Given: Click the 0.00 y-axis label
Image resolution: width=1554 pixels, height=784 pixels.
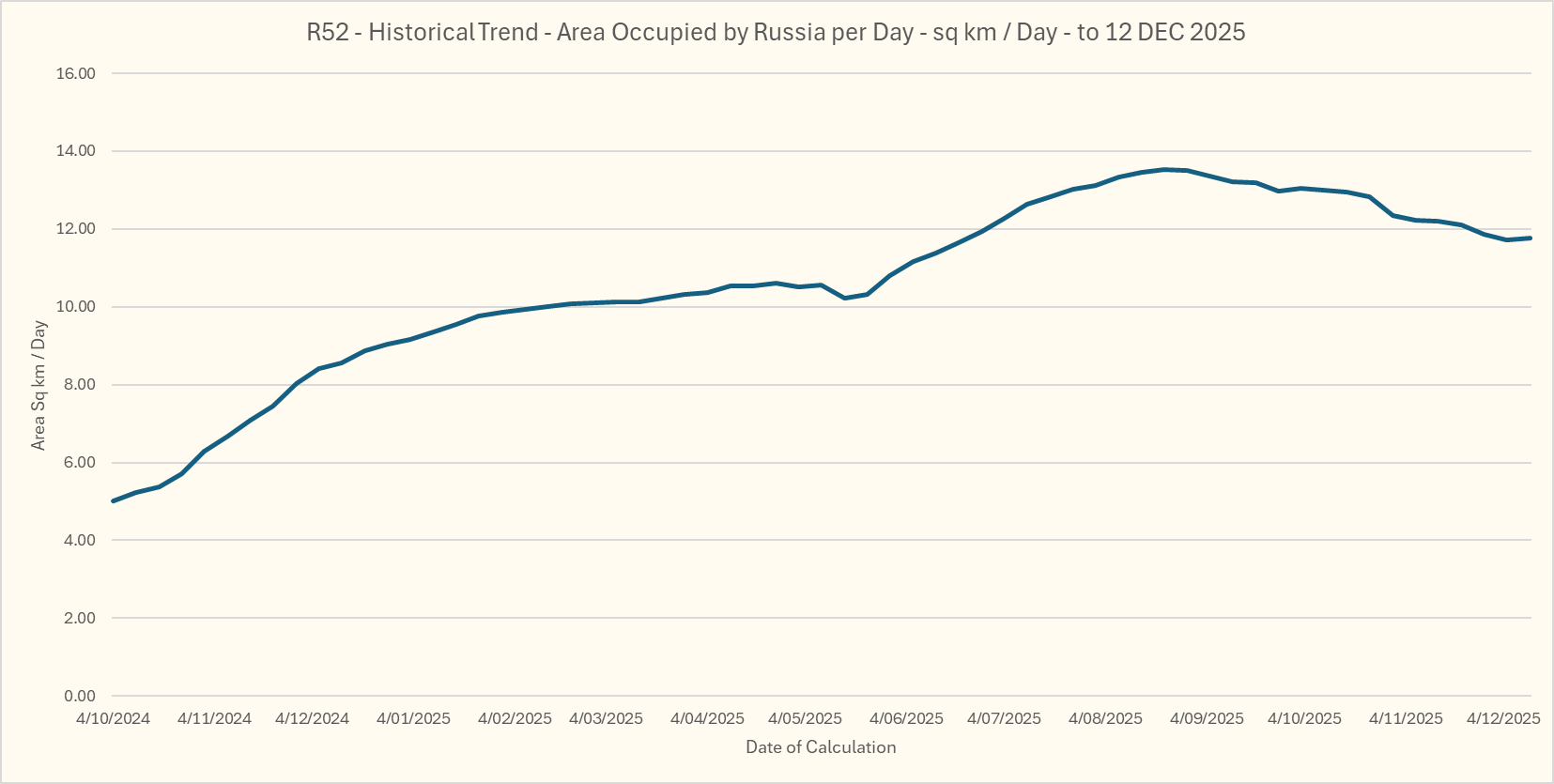Looking at the screenshot, I should click(79, 696).
